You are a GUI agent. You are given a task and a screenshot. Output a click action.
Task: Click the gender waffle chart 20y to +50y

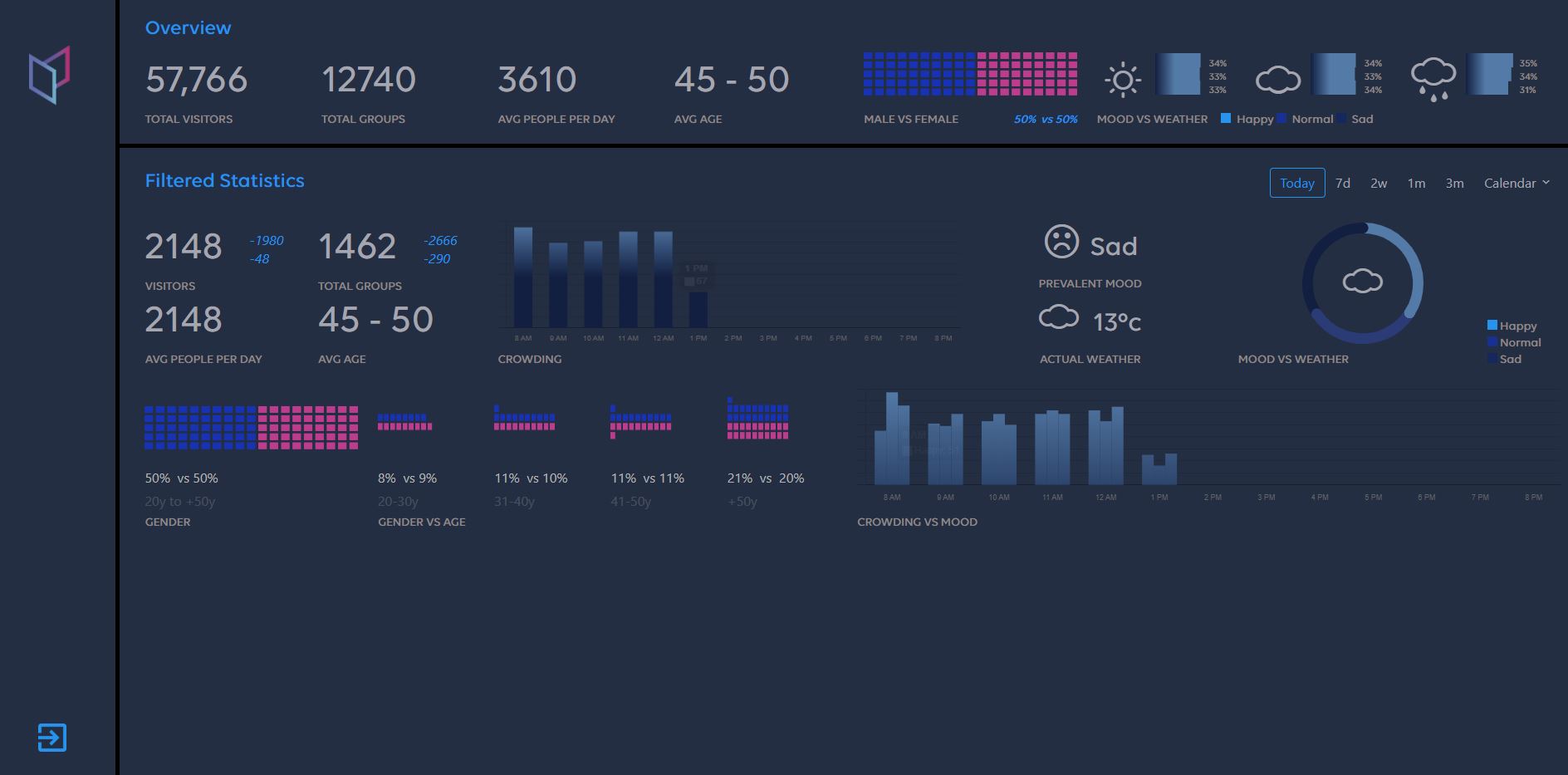coord(252,428)
